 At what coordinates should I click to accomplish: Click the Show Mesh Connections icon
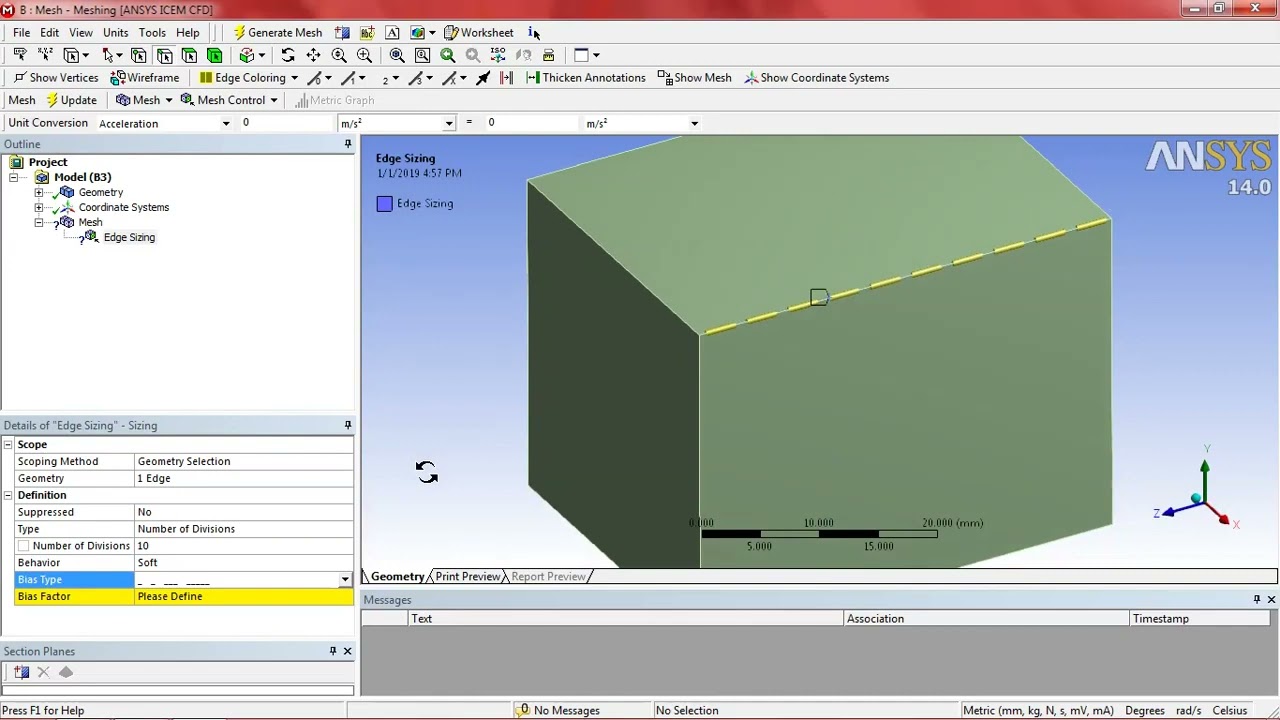point(506,77)
